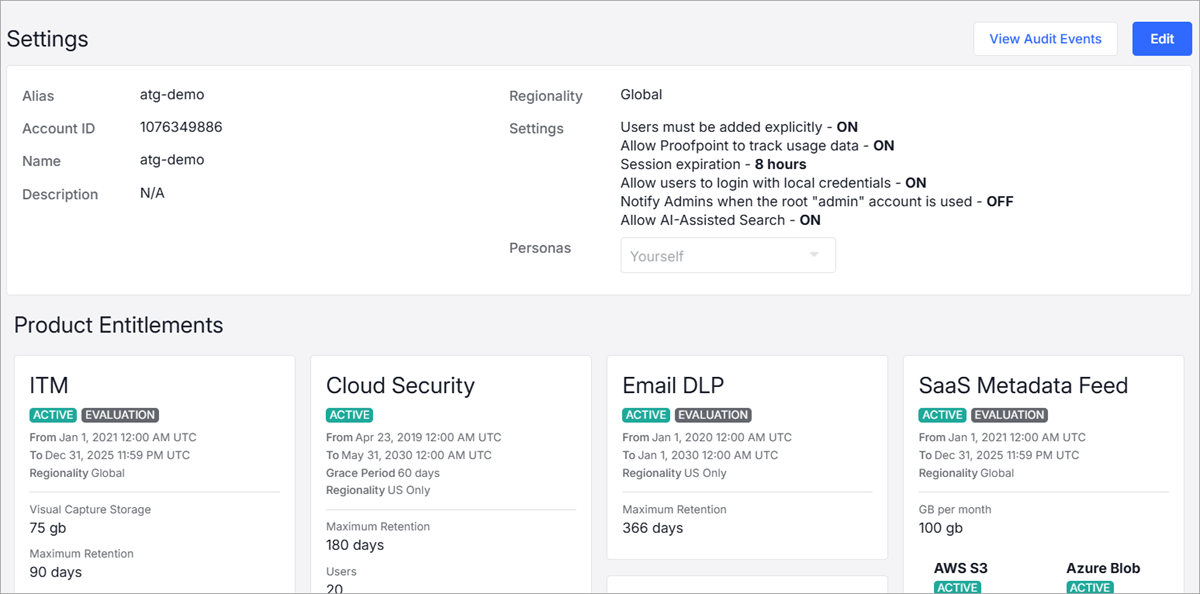Open the Personas 'Yourself' dropdown
Screen dimensions: 1200x594
[x=728, y=255]
